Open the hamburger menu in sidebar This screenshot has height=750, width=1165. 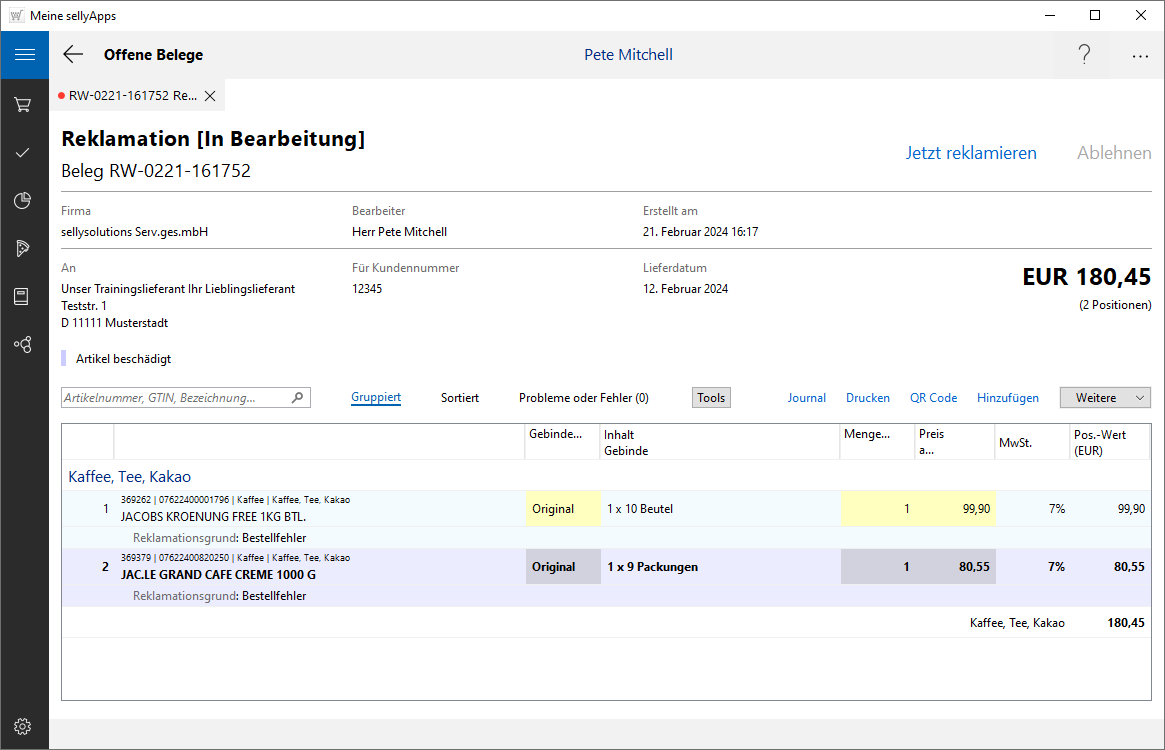click(x=24, y=55)
